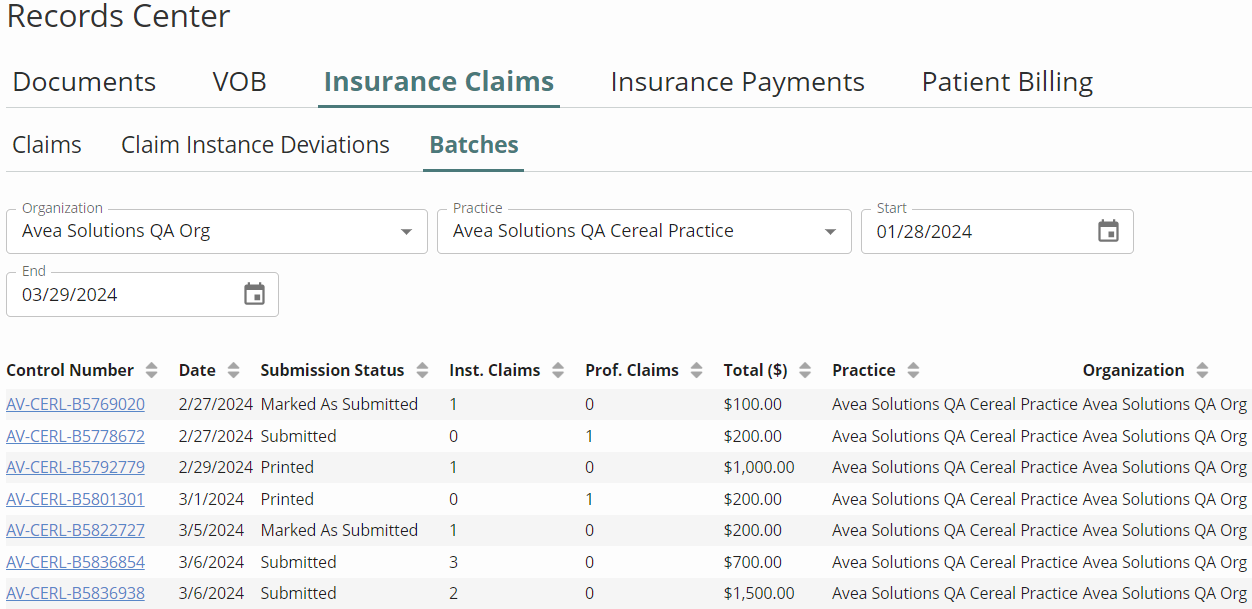The height and width of the screenshot is (609, 1252).
Task: Sort by Inst. Claims column arrows
Action: 558,370
